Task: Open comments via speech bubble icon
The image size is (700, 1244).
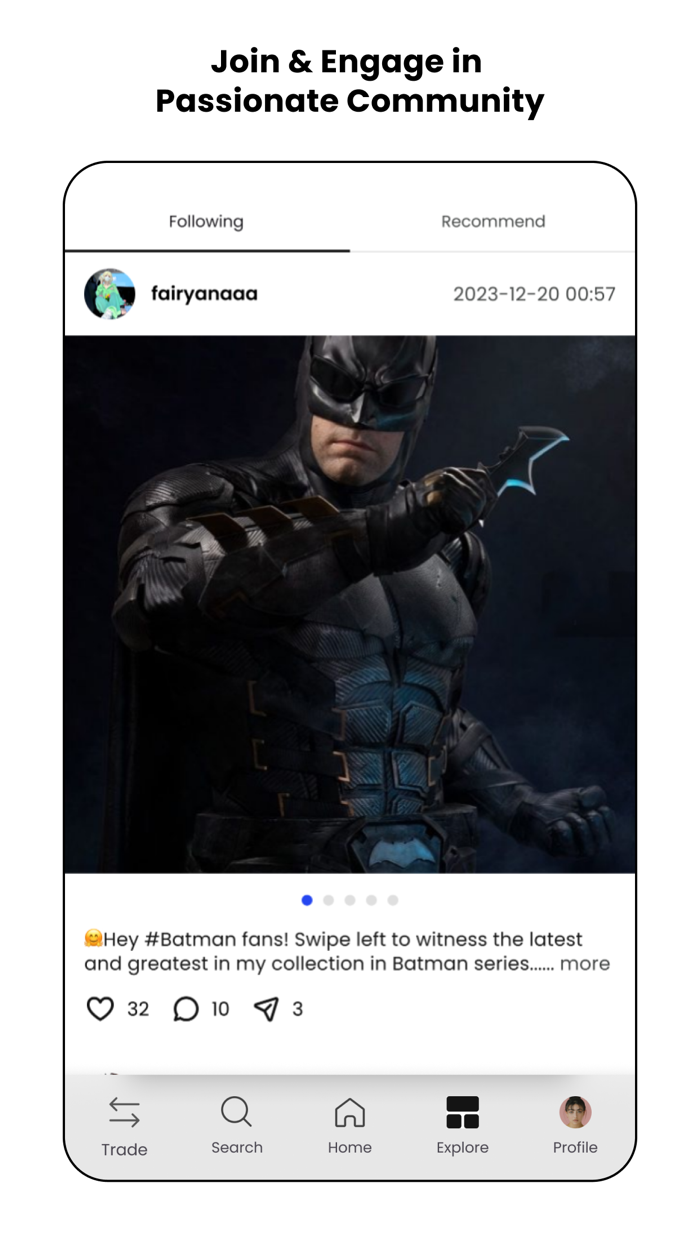Action: (186, 1009)
